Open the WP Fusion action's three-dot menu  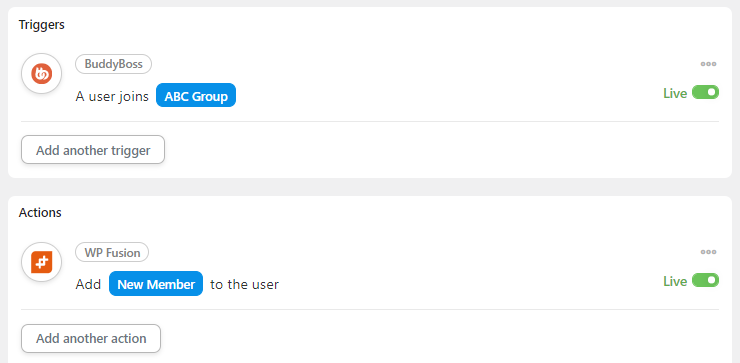point(708,252)
